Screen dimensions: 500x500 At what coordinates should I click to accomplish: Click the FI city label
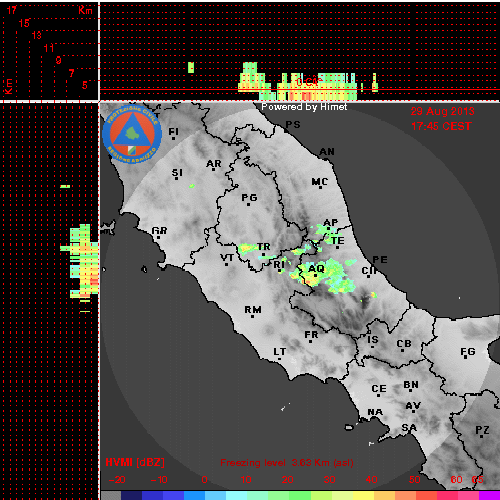coord(173,132)
